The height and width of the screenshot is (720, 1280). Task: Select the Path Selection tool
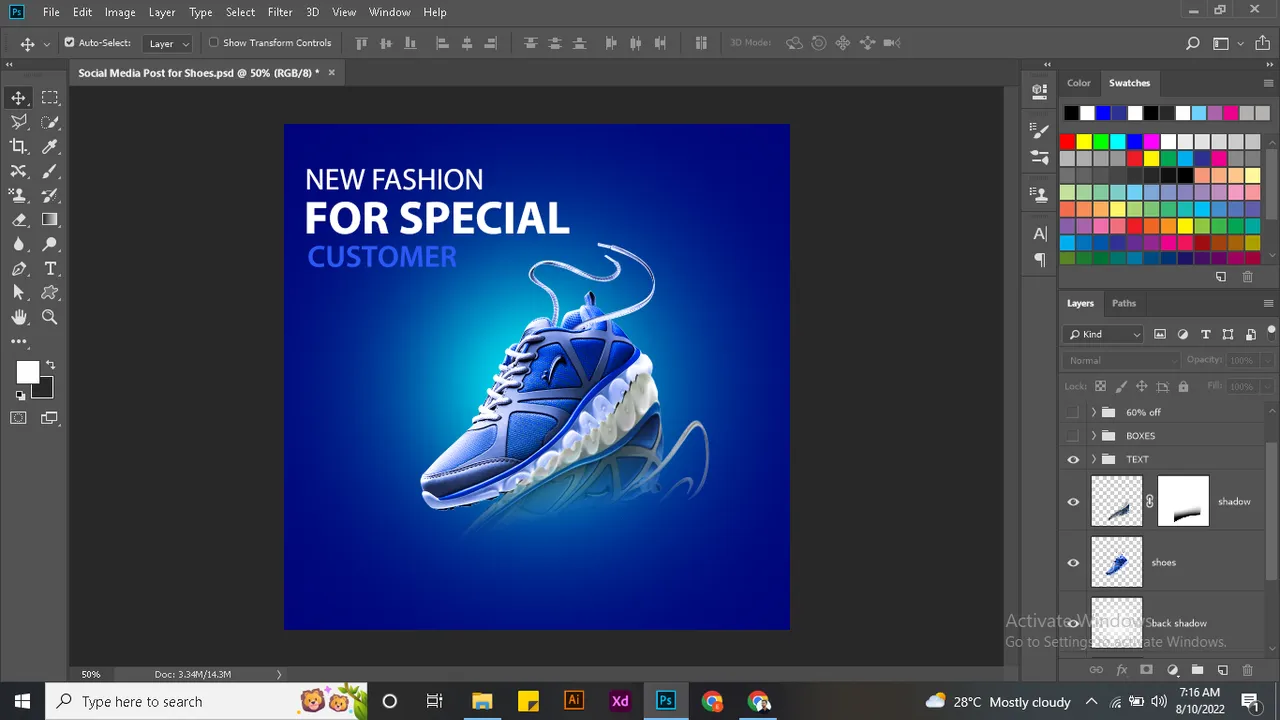(19, 293)
